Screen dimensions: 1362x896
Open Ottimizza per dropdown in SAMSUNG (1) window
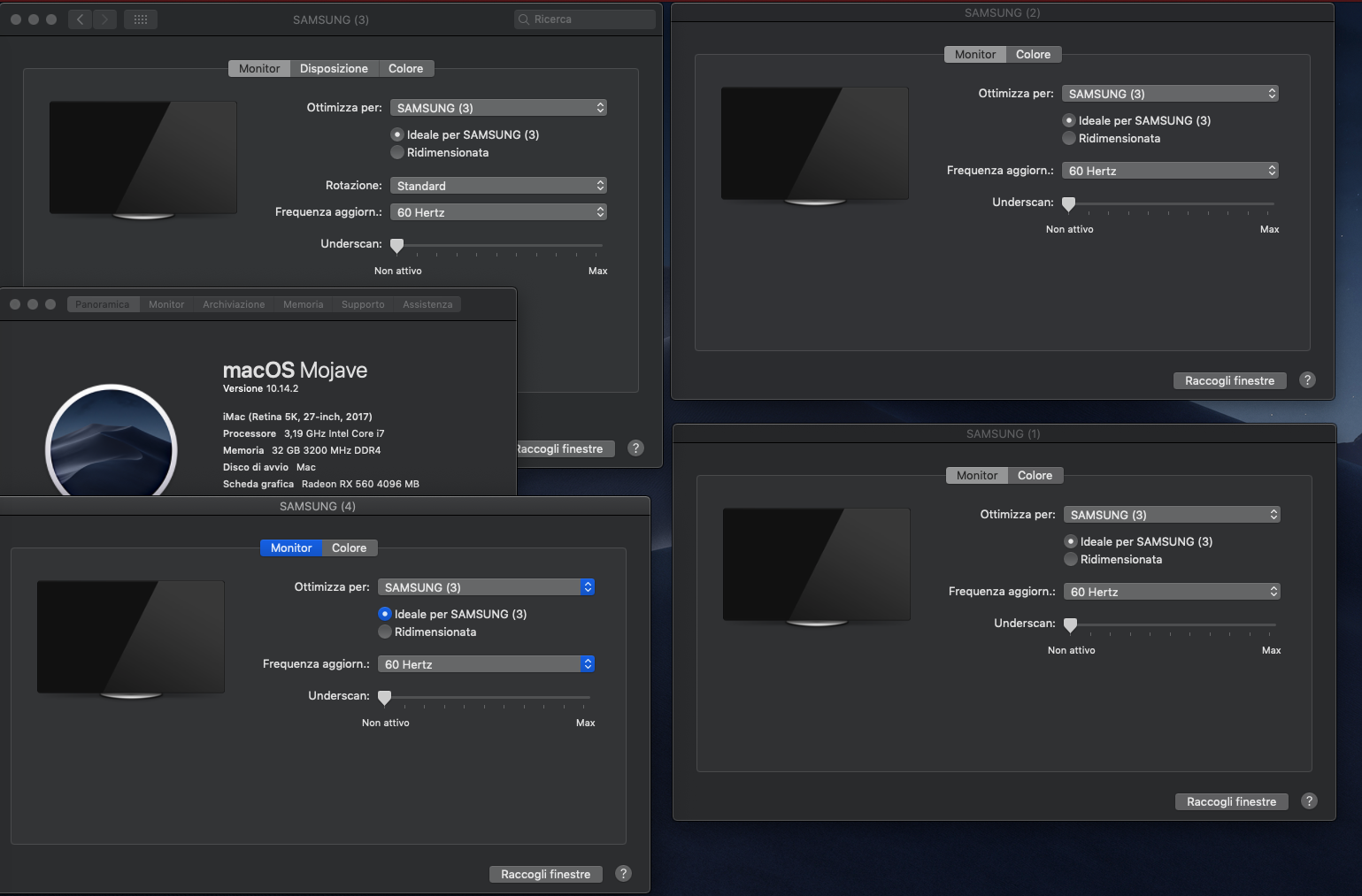(x=1172, y=515)
